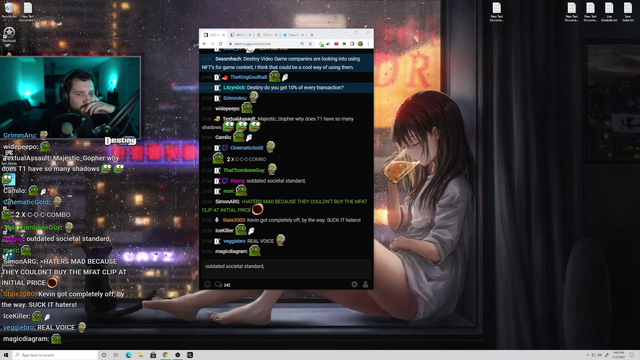Launch Microsoft Edge from taskbar
The width and height of the screenshot is (640, 360).
[129, 355]
